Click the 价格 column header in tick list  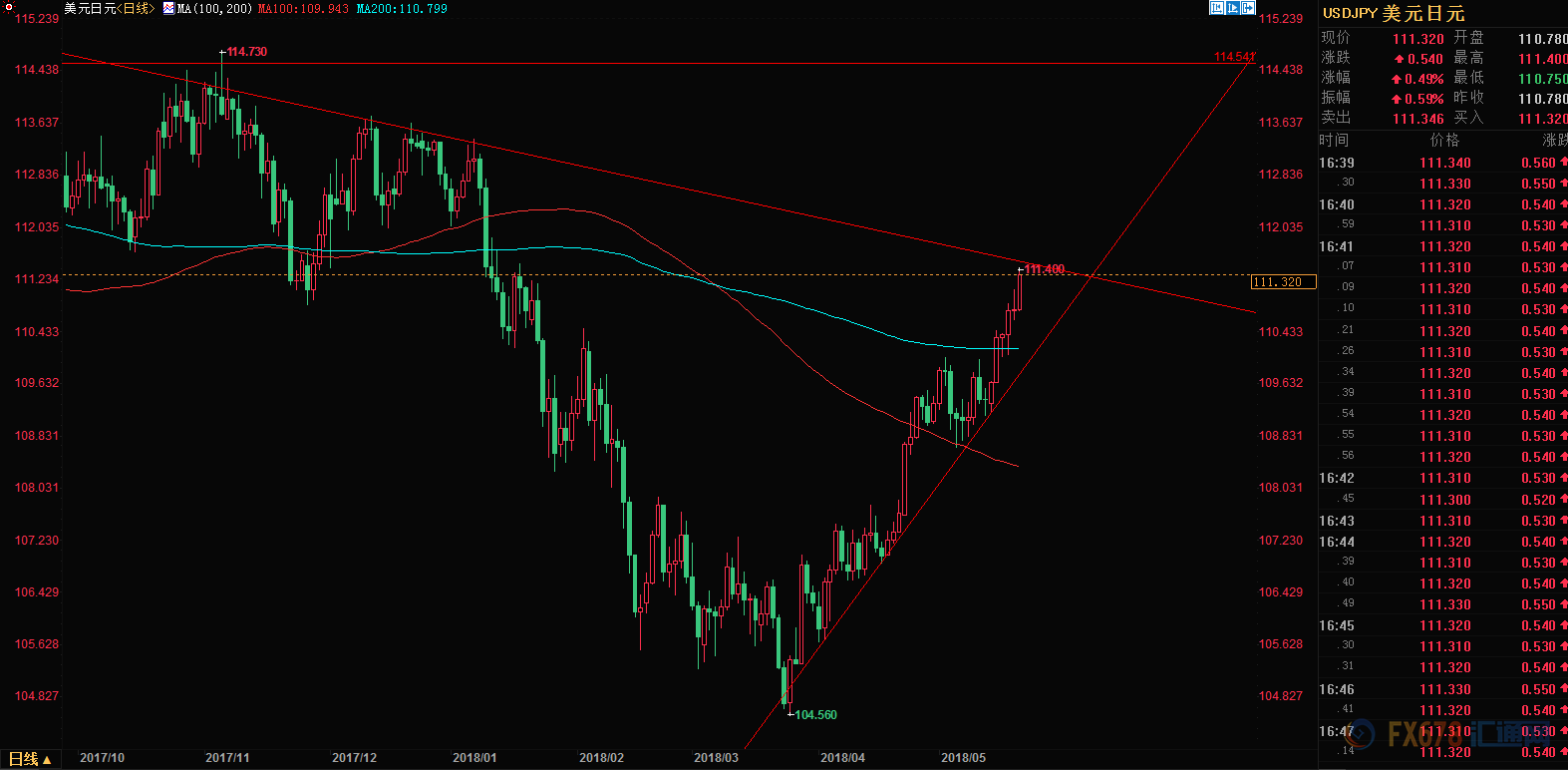(x=1444, y=141)
